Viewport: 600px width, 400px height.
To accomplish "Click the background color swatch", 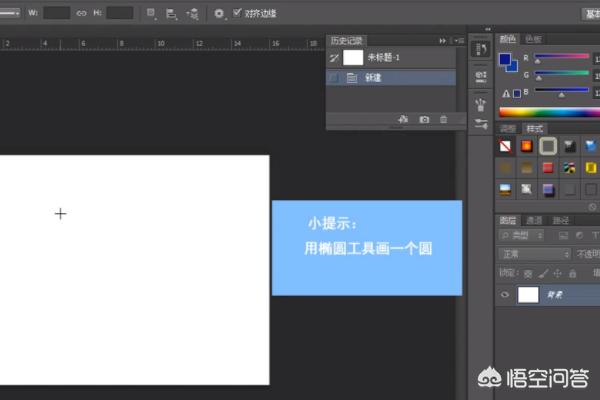I will click(x=513, y=67).
